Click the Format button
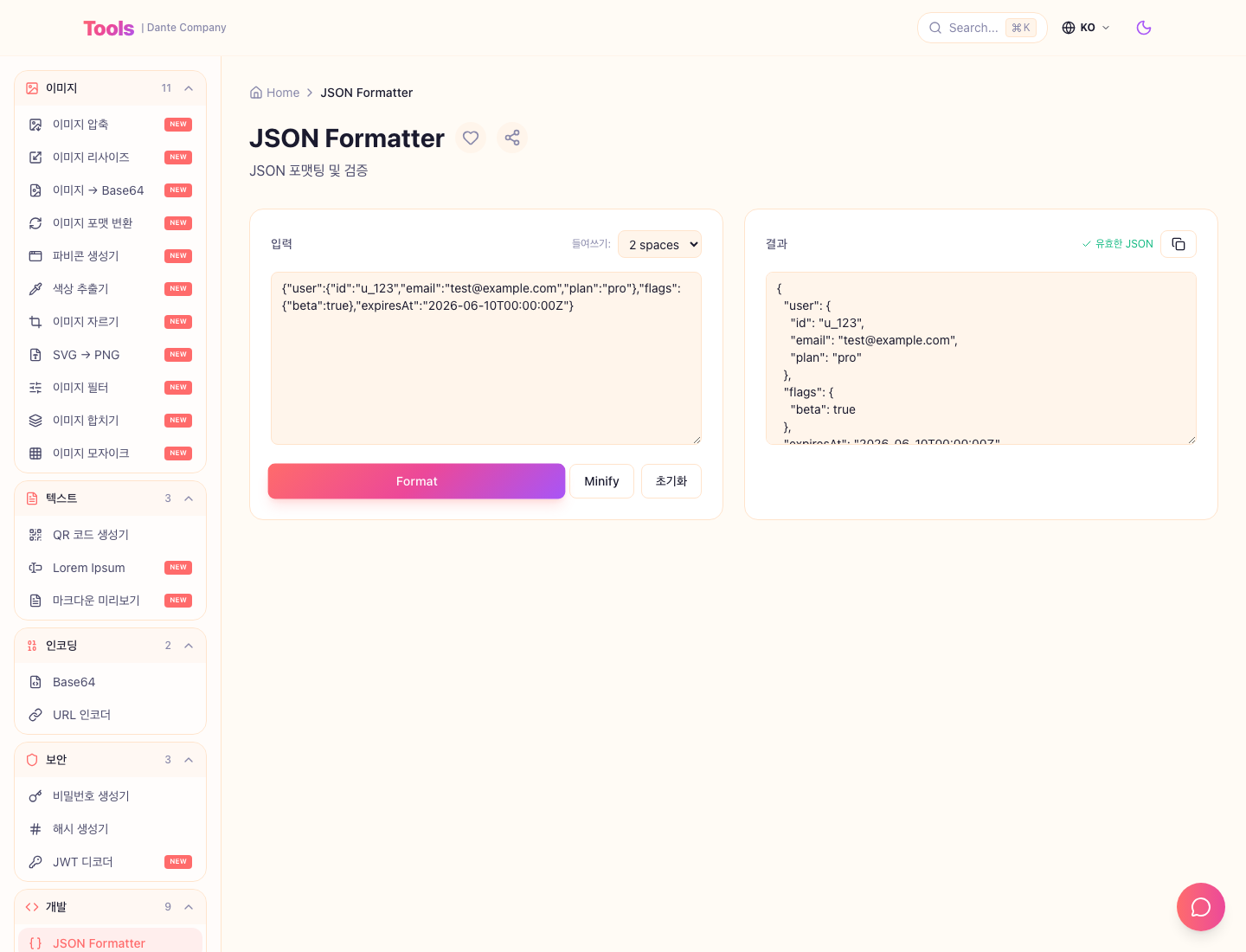Viewport: 1246px width, 952px height. [416, 481]
